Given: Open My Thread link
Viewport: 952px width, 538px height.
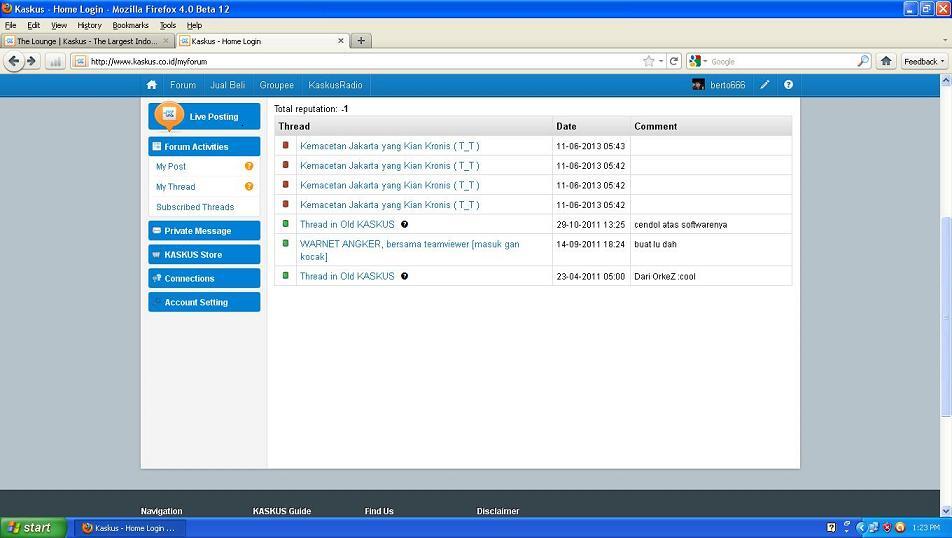Looking at the screenshot, I should [x=175, y=186].
